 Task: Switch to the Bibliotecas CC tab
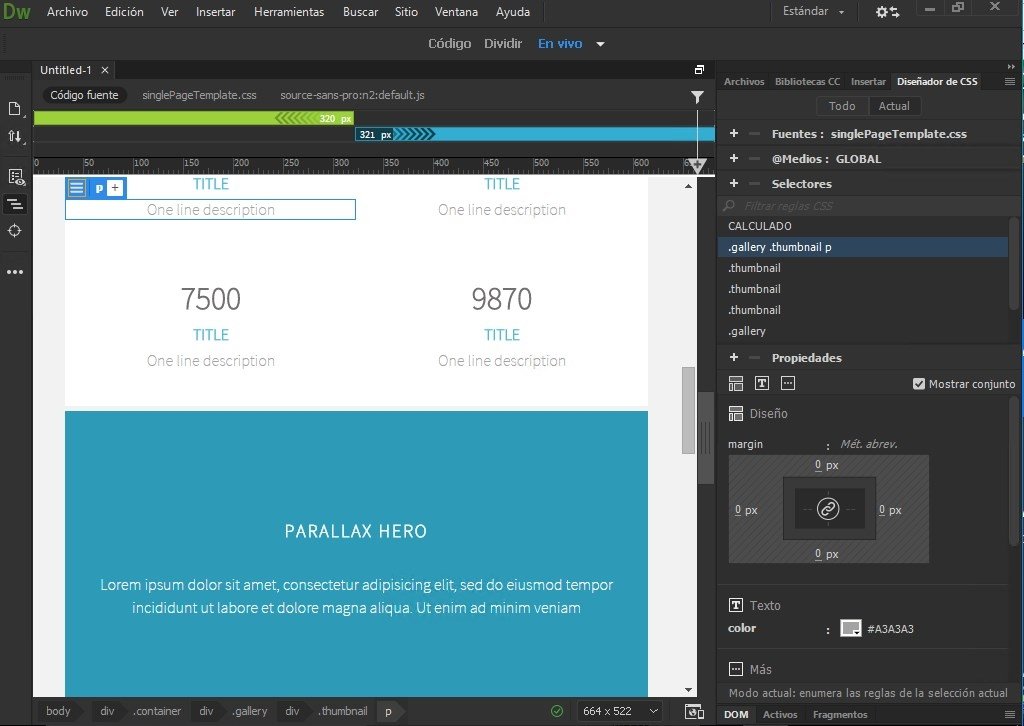pyautogui.click(x=807, y=82)
